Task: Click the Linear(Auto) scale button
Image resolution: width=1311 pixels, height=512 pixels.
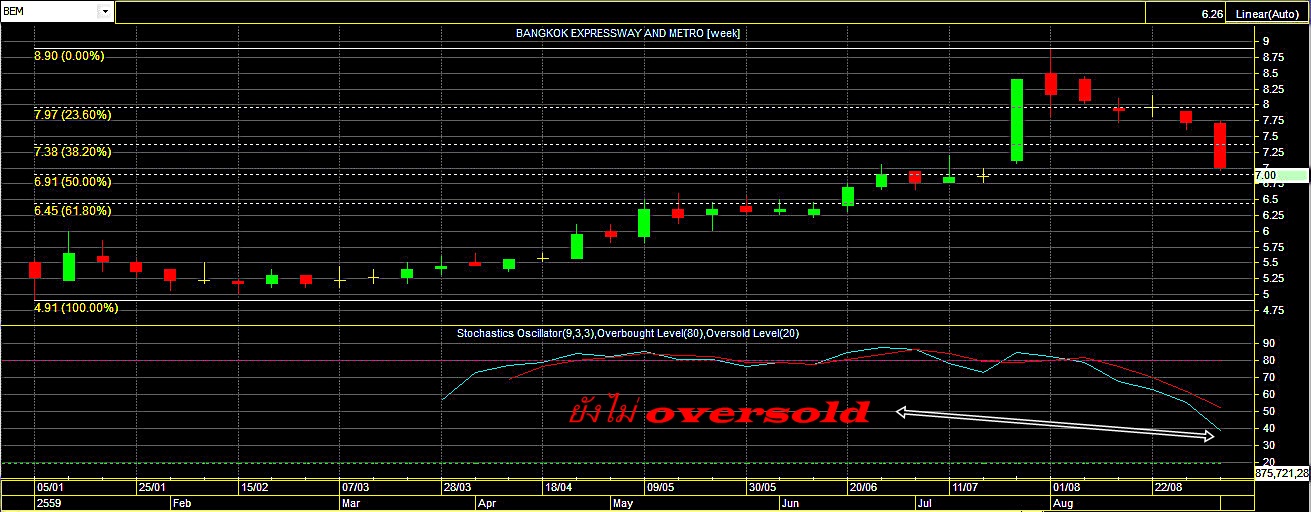Action: point(1268,14)
